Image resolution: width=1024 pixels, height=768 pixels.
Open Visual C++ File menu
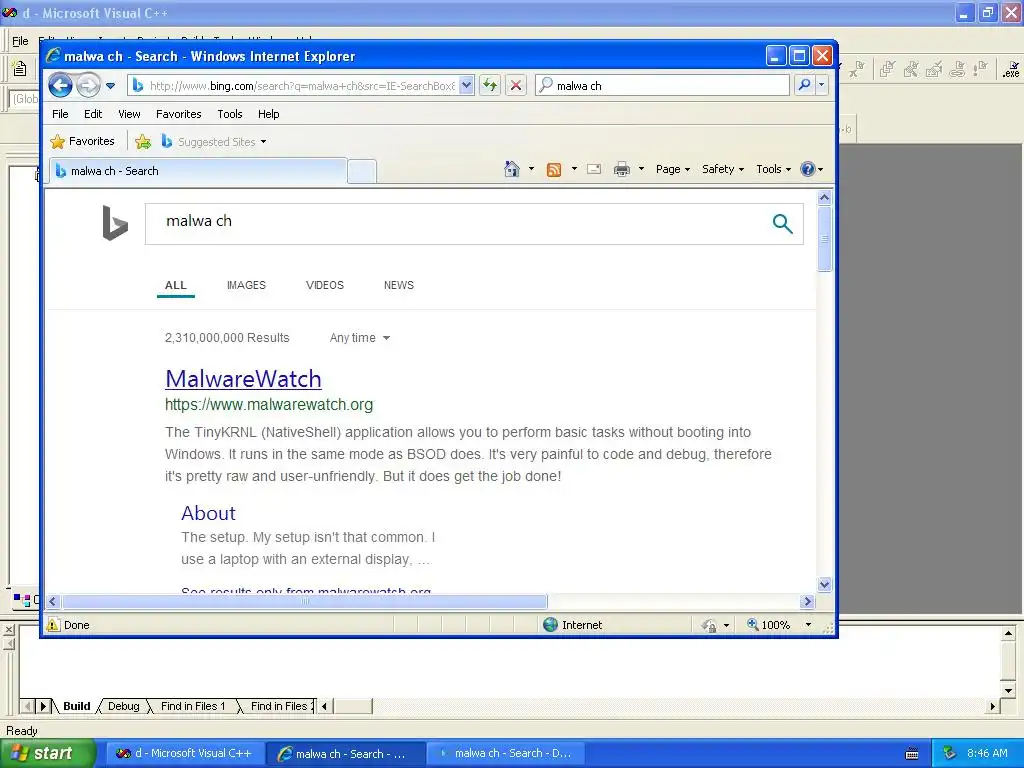tap(20, 41)
